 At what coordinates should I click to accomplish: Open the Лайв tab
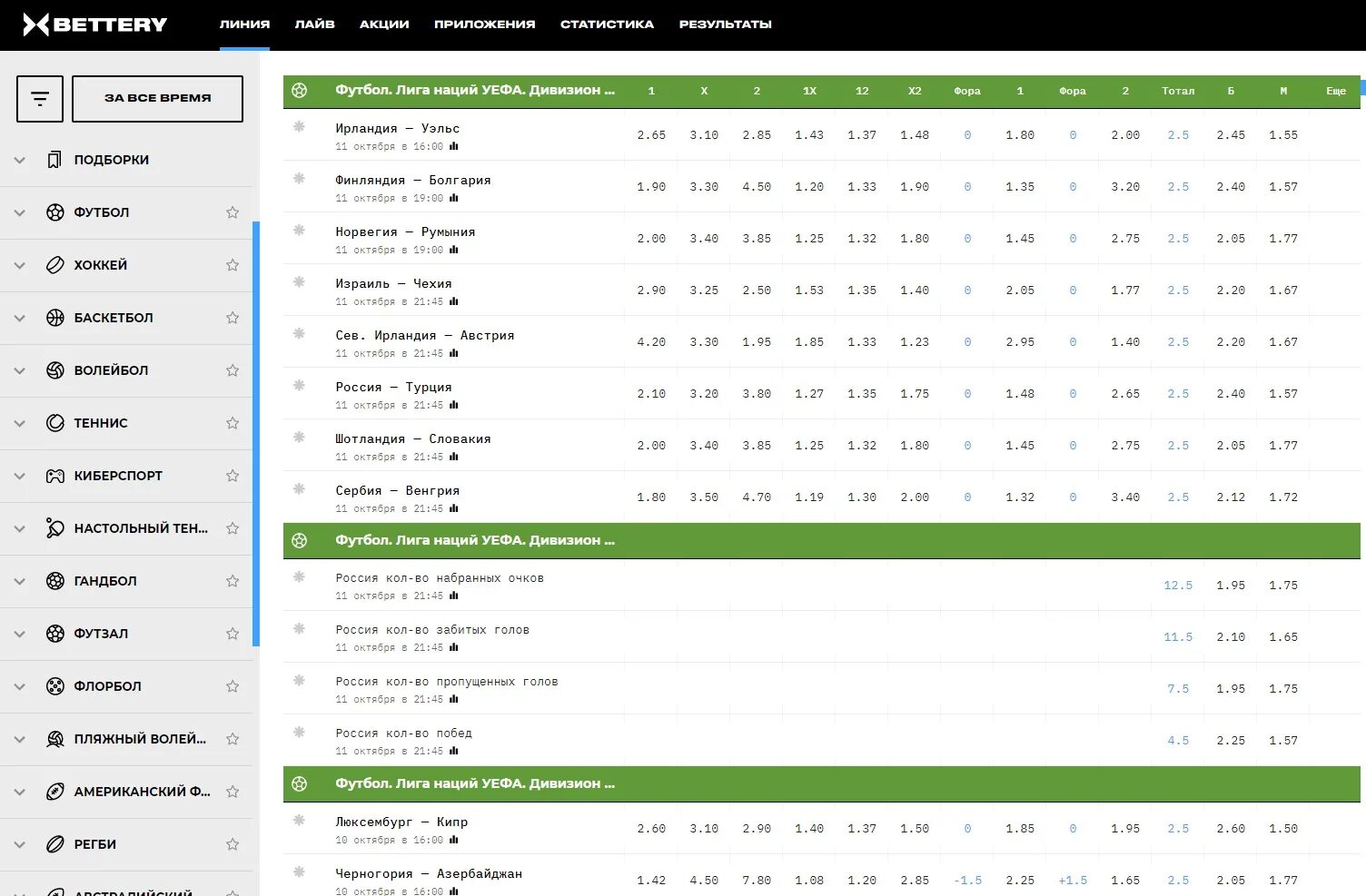coord(314,25)
